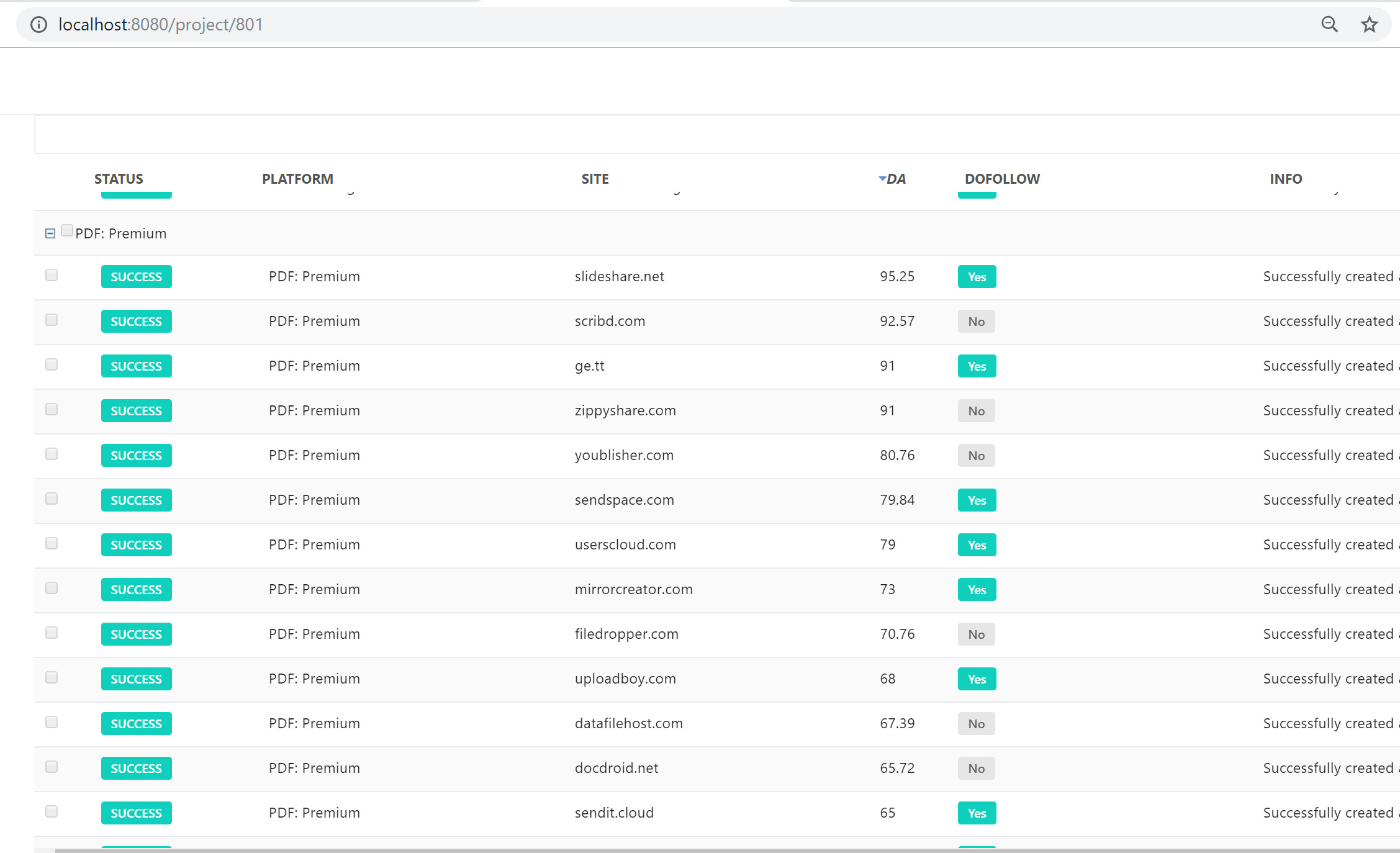Image resolution: width=1400 pixels, height=853 pixels.
Task: Click the Yes dofollow badge for sendspace.com
Action: 977,500
